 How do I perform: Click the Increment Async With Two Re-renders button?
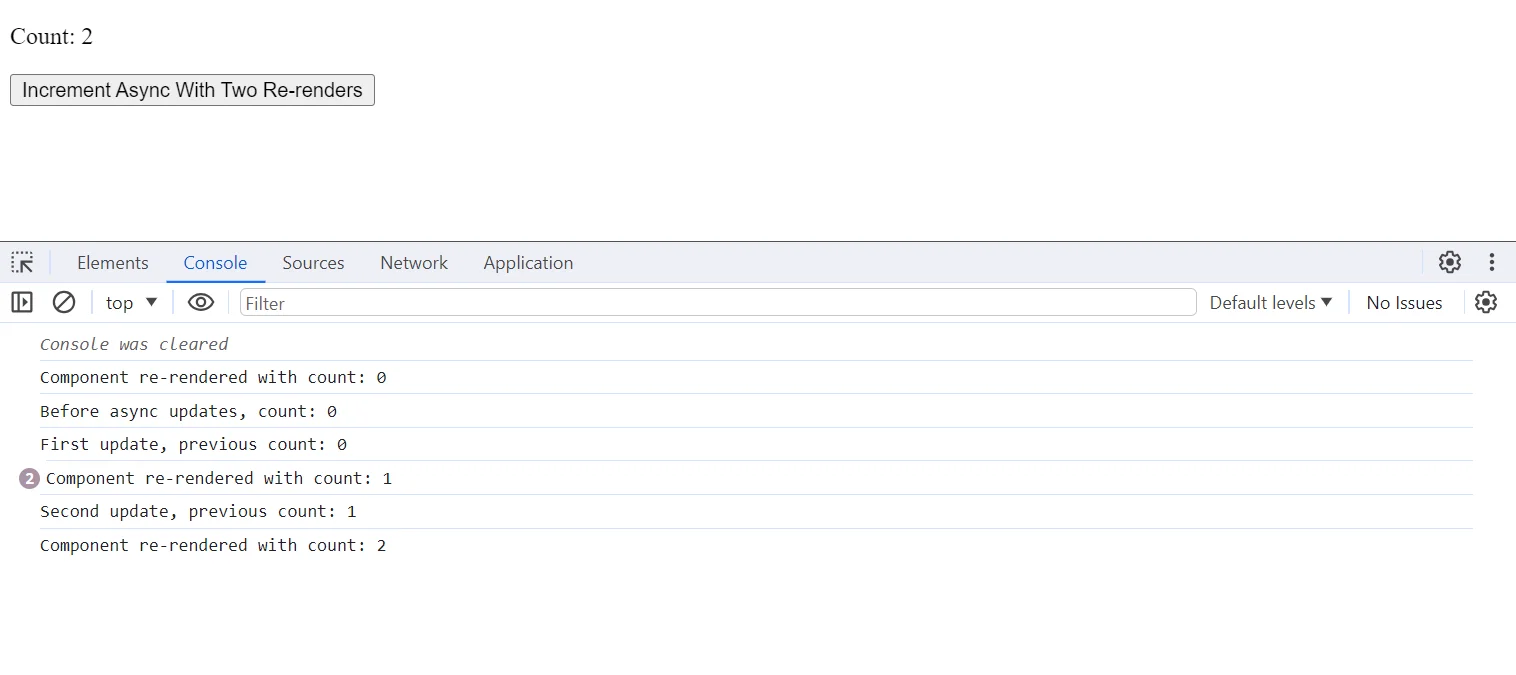(192, 90)
